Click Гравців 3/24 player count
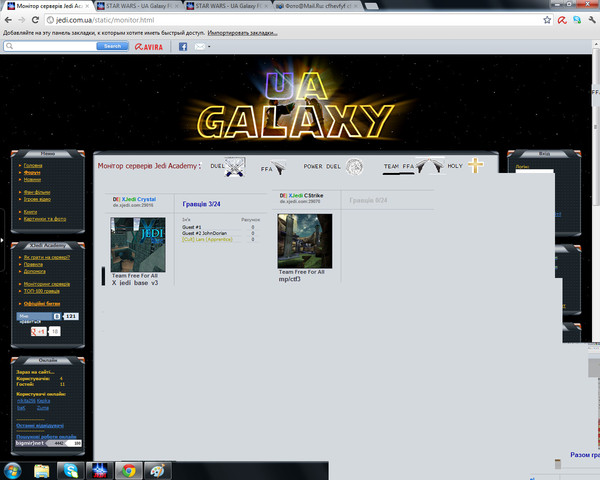Screen dimensions: 600x480 pyautogui.click(x=201, y=204)
